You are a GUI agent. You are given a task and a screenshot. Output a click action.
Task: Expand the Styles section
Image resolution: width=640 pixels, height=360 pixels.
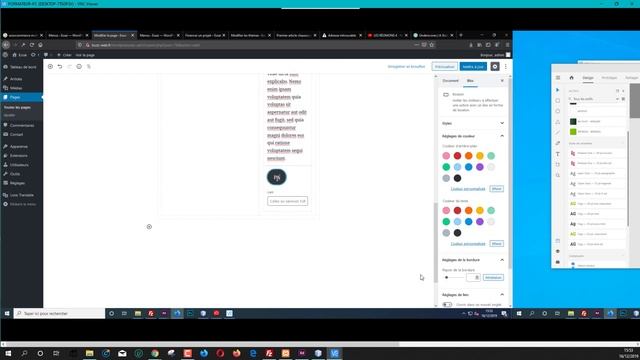tap(473, 123)
